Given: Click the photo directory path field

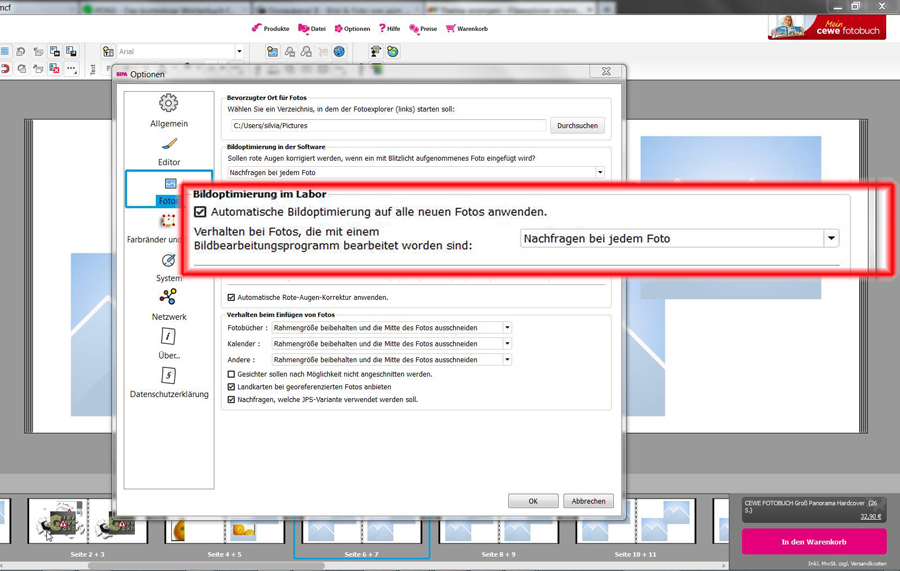Looking at the screenshot, I should pos(387,126).
